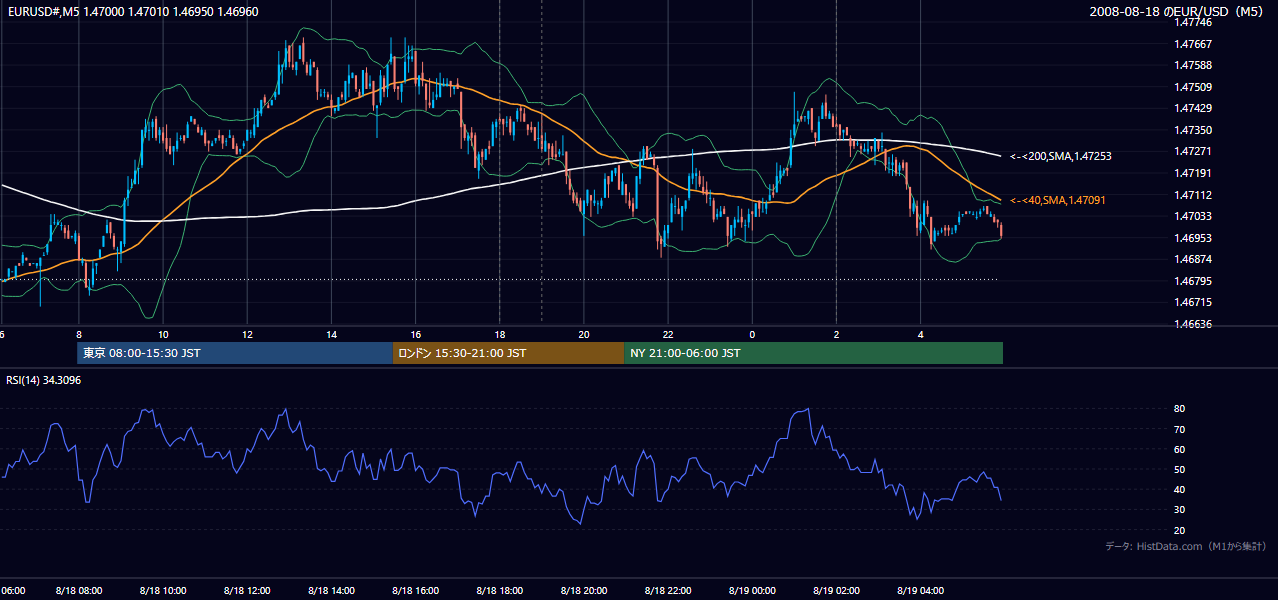Click price axis value 1.46715

point(1193,302)
